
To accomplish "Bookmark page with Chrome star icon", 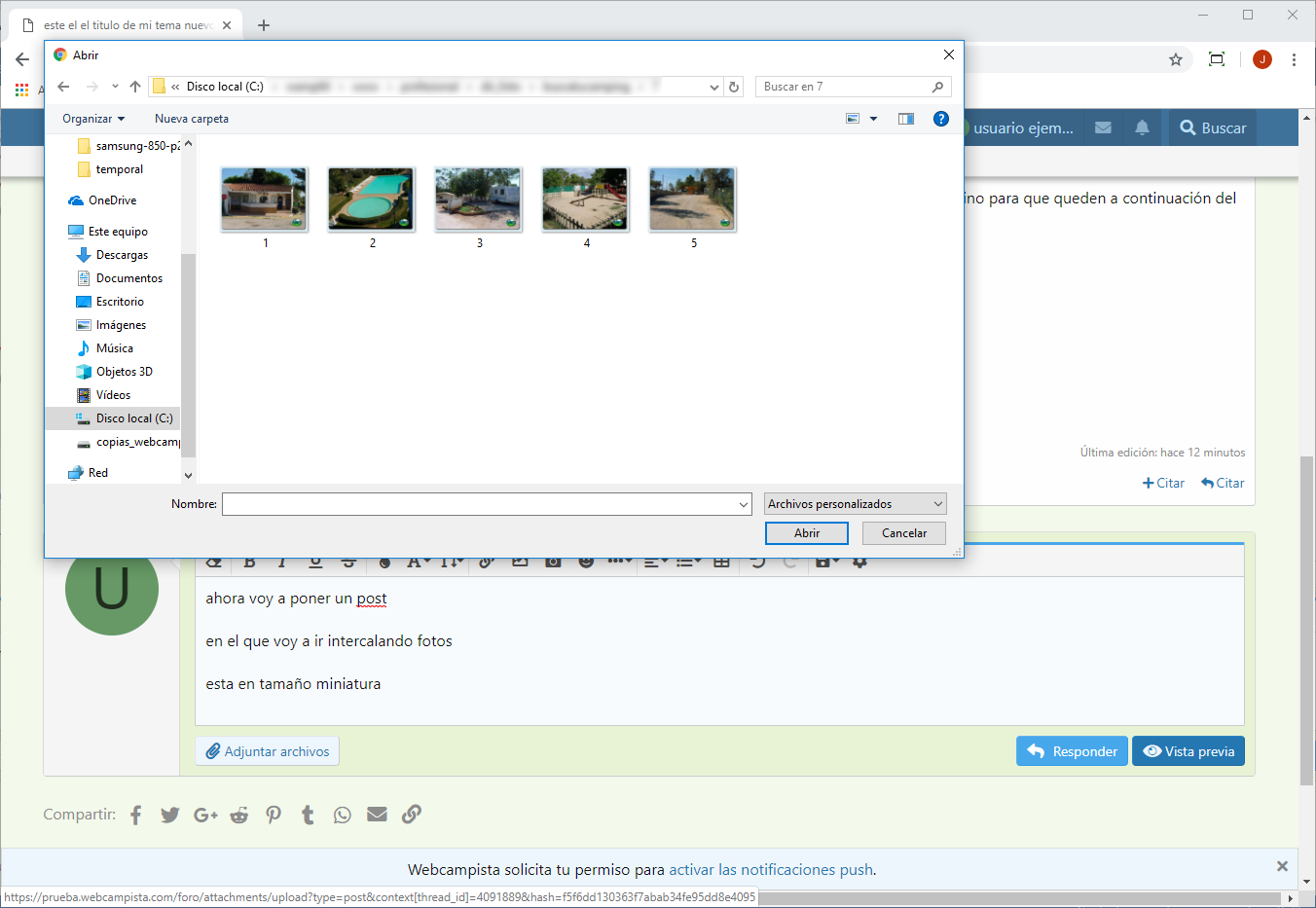I will point(1176,59).
